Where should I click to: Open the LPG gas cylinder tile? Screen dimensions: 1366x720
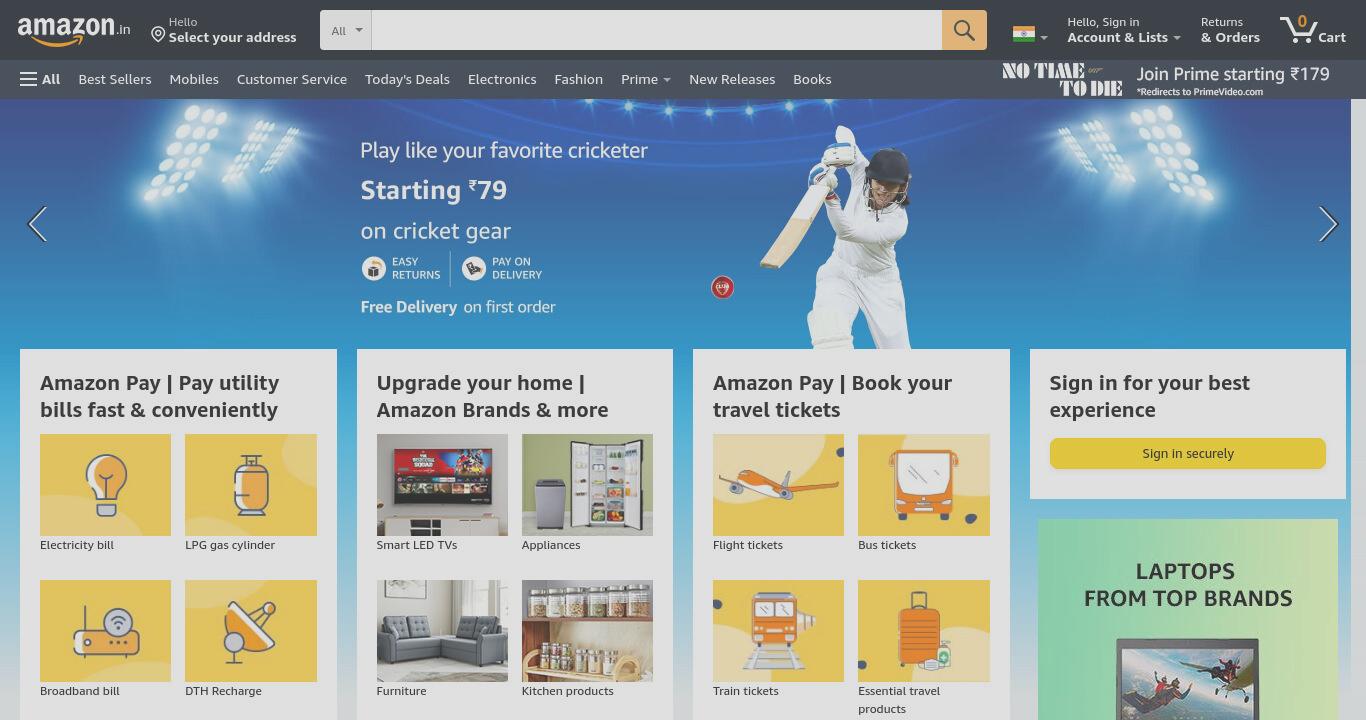click(x=251, y=485)
